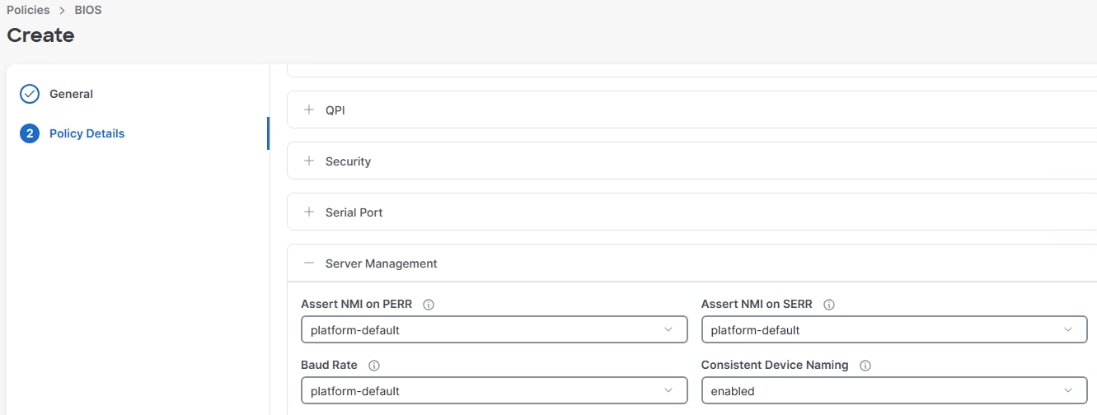The height and width of the screenshot is (415, 1097).
Task: Click the General step checkmark icon
Action: (x=29, y=94)
